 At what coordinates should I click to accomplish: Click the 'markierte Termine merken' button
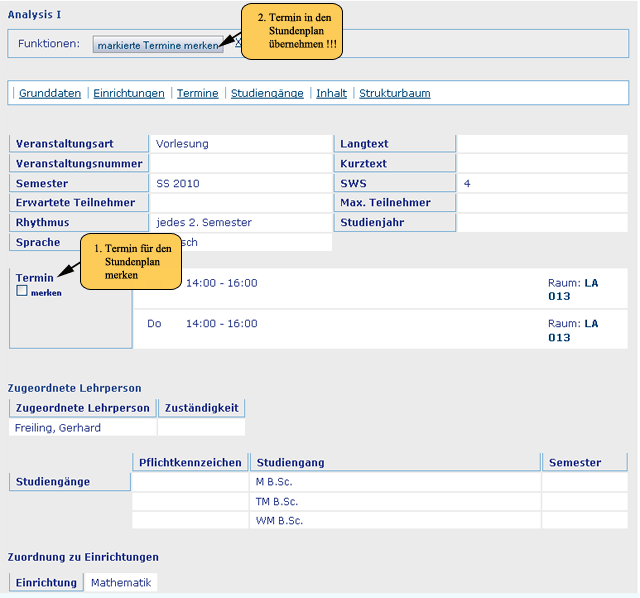(157, 46)
